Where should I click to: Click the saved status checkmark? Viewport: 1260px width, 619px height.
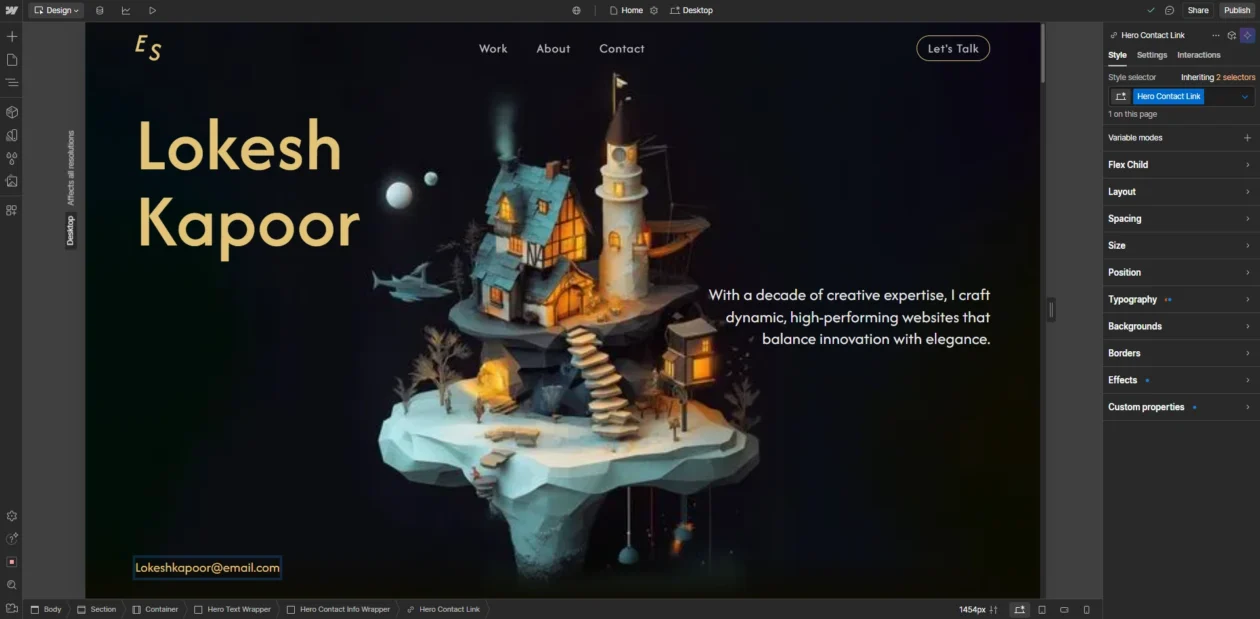coord(1151,10)
